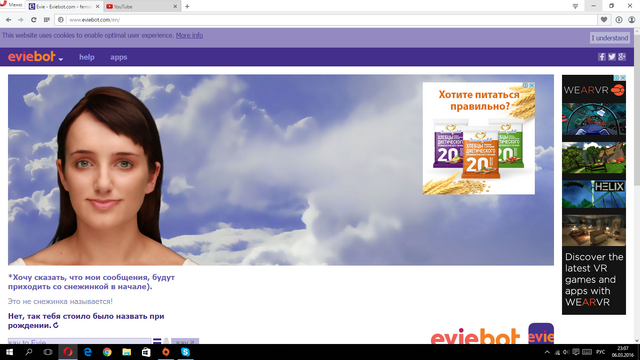
Task: Open the help menu item
Action: click(87, 57)
